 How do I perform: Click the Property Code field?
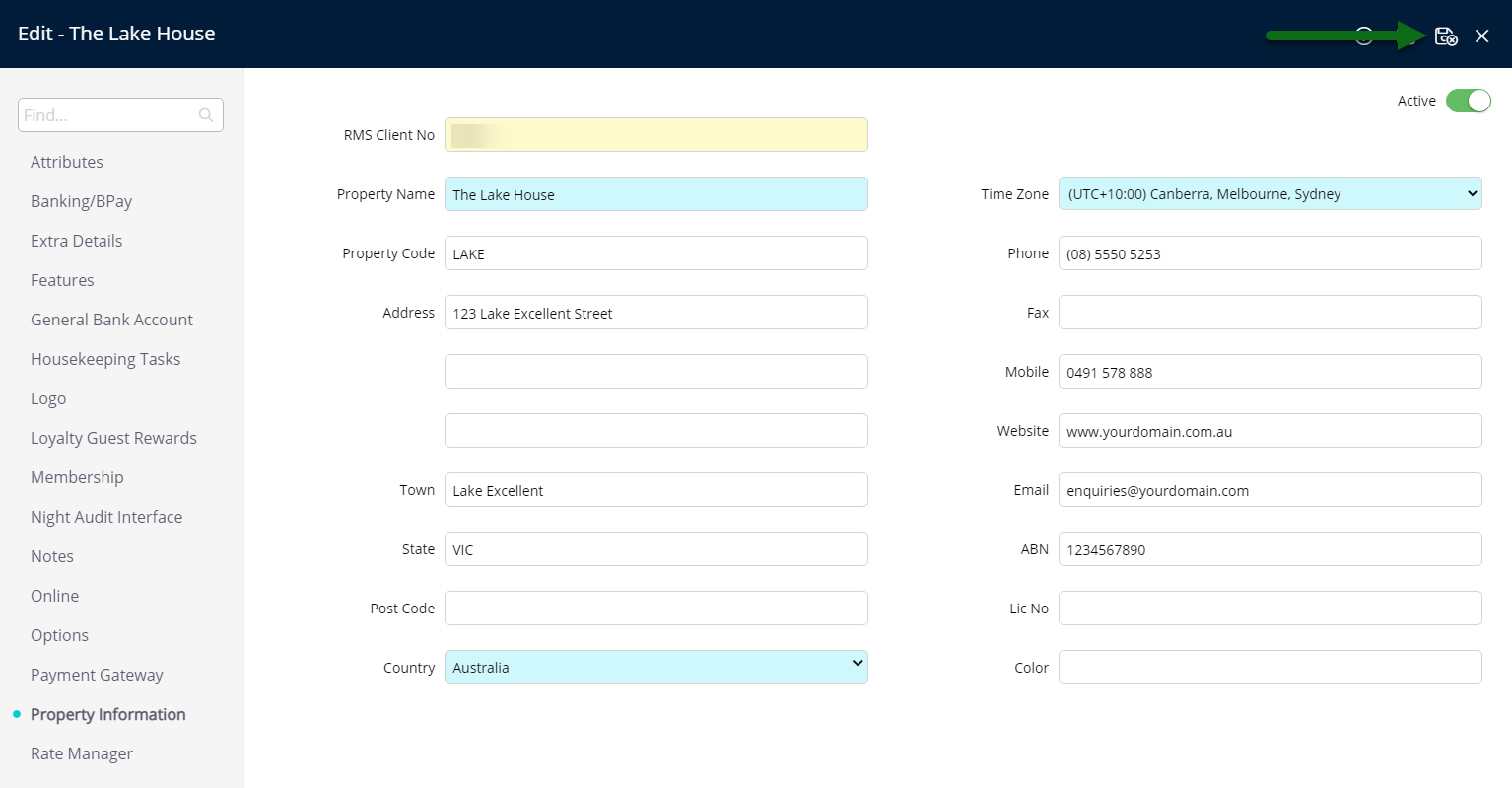[656, 253]
